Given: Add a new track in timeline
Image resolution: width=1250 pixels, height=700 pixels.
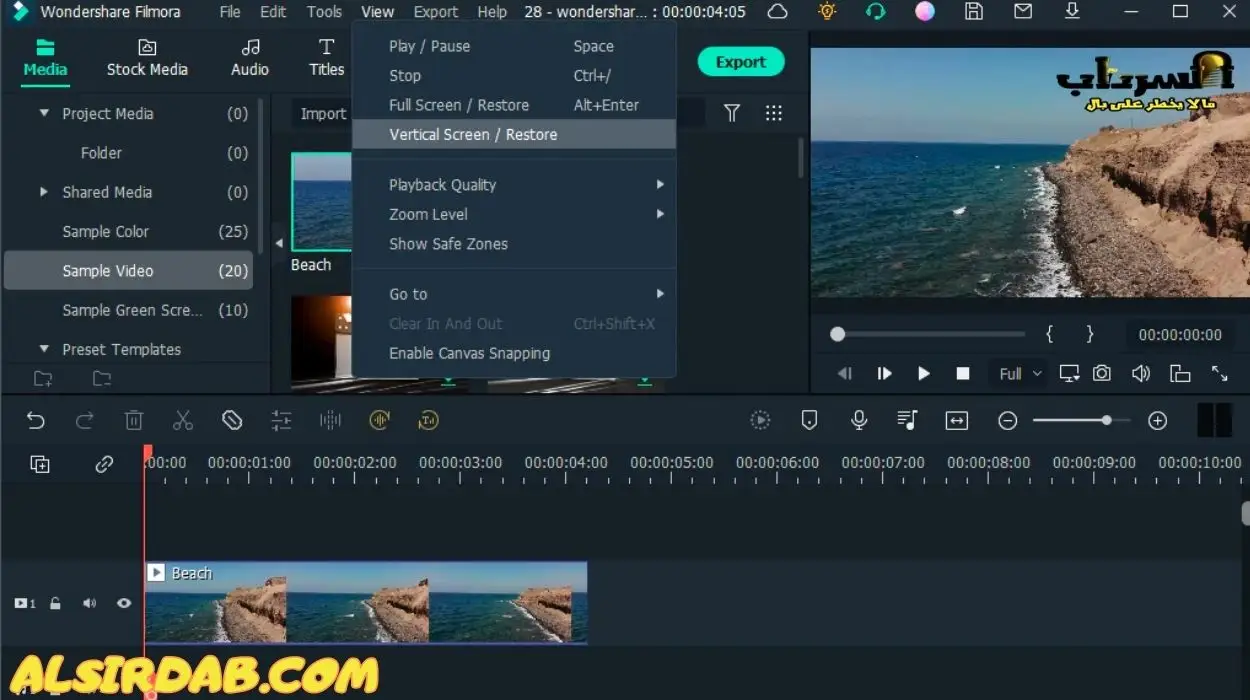Looking at the screenshot, I should point(40,464).
